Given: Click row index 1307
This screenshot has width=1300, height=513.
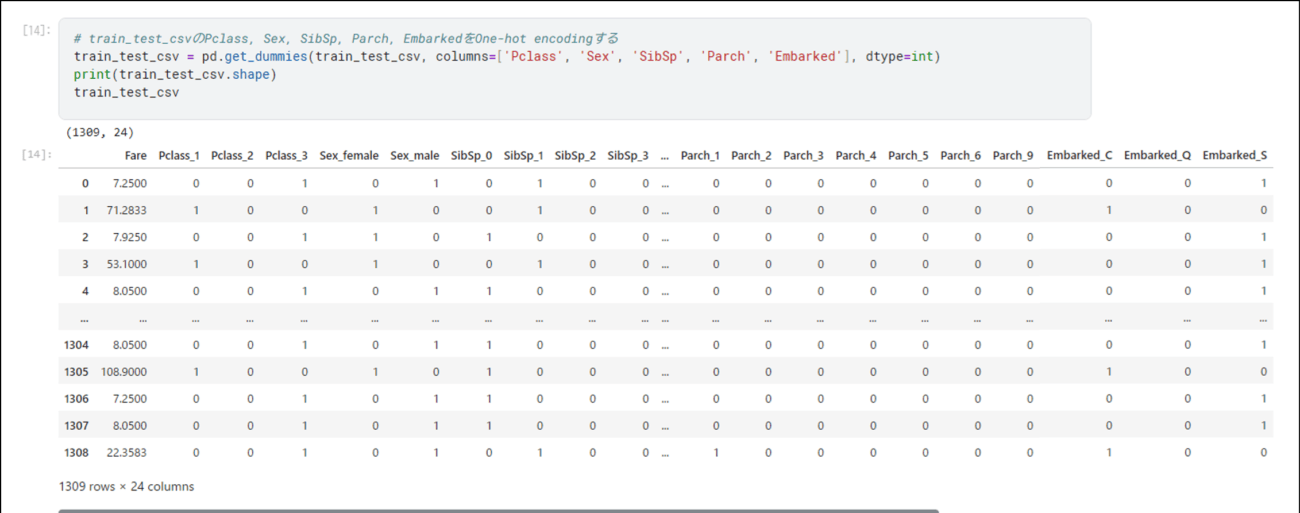Looking at the screenshot, I should (76, 425).
